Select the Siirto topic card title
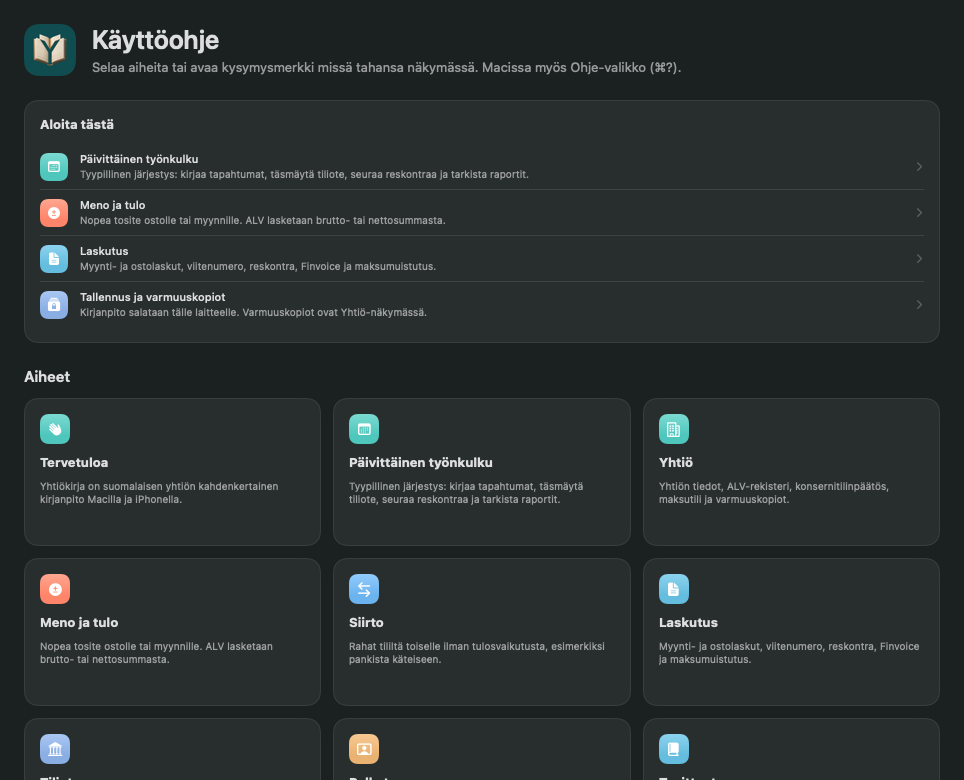The image size is (964, 780). coord(366,623)
